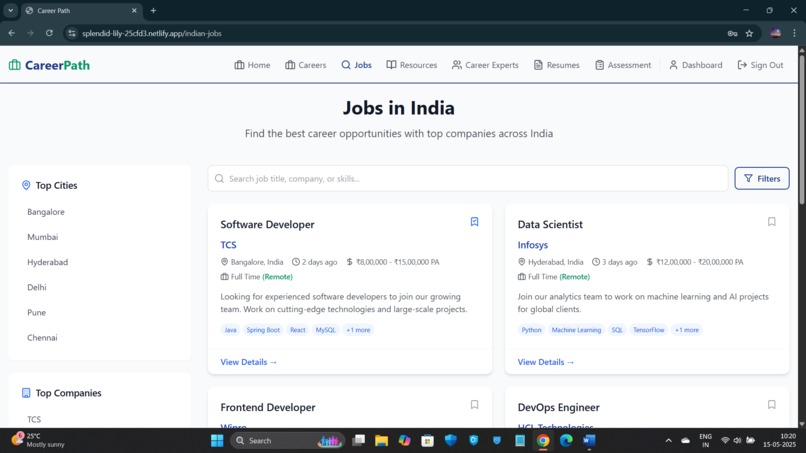Bookmark the DevOps Engineer job
Viewport: 806px width, 453px height.
point(772,405)
